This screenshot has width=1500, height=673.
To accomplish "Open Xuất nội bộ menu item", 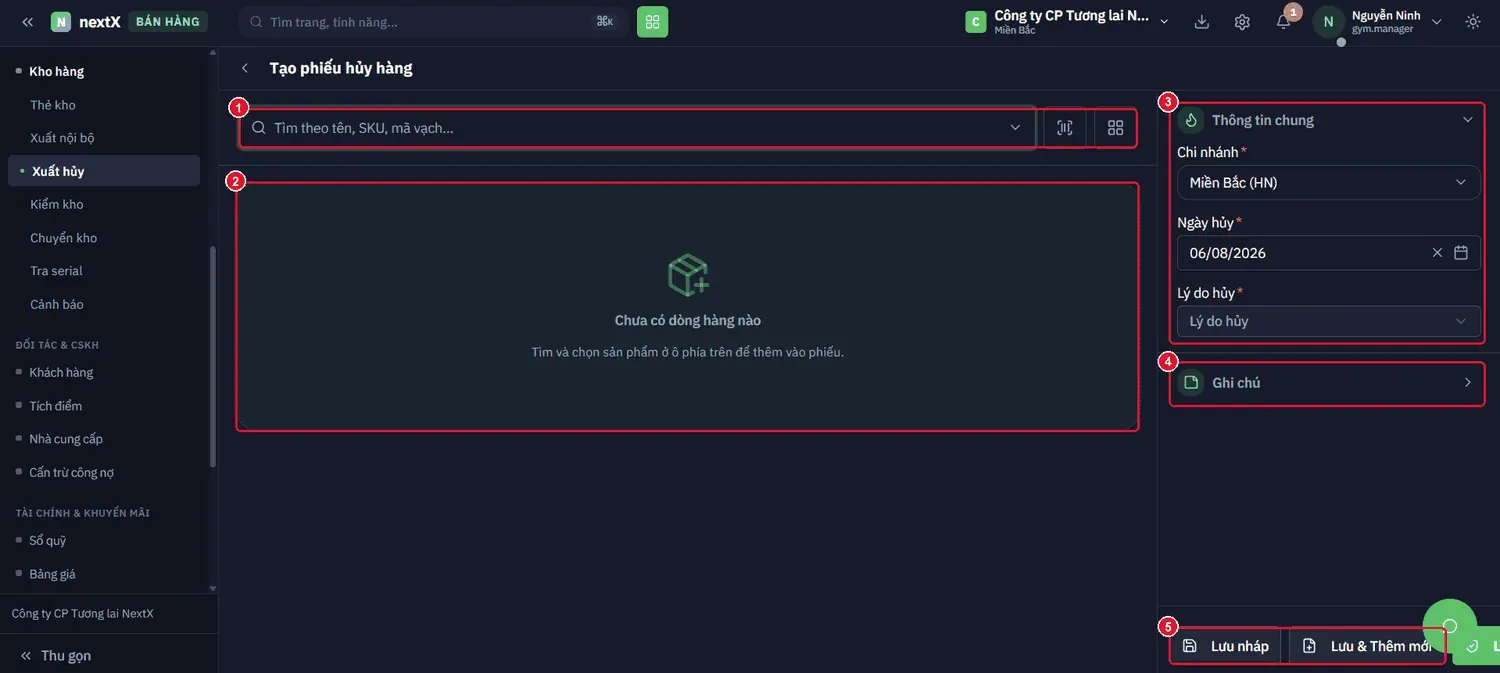I will pos(62,138).
